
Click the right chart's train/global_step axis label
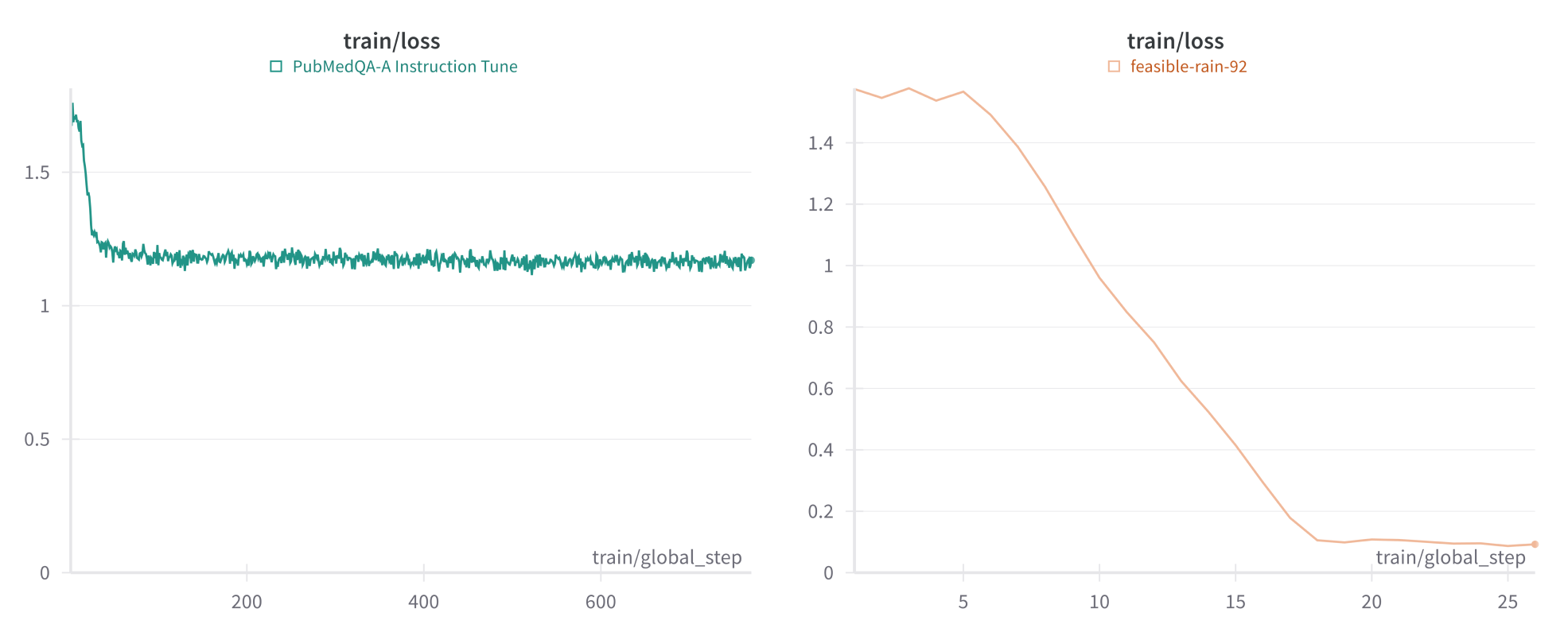(x=1450, y=557)
